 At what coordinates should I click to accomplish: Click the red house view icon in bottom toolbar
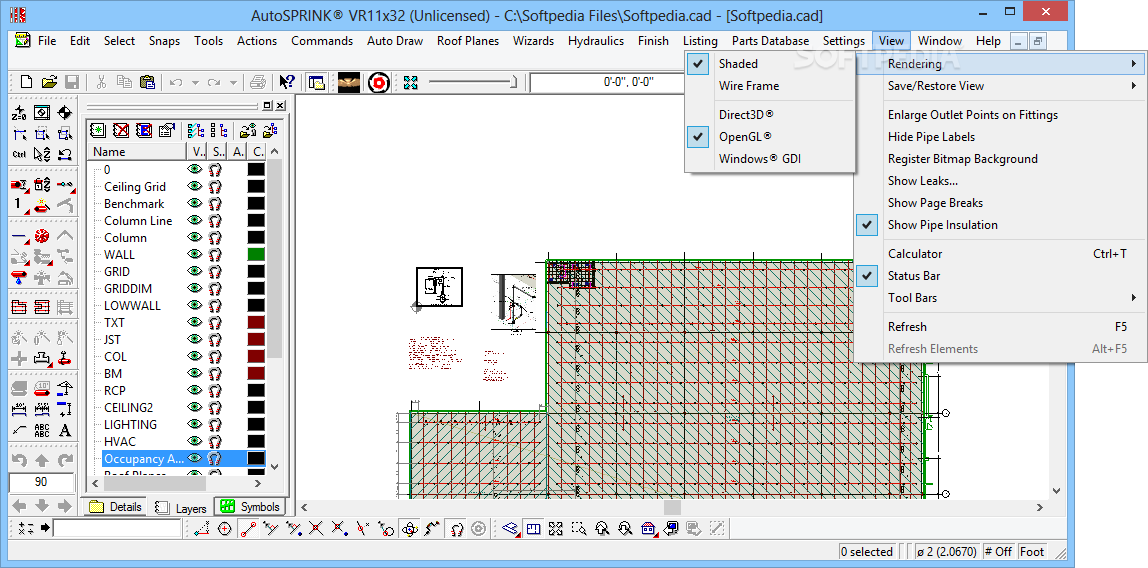coord(648,528)
